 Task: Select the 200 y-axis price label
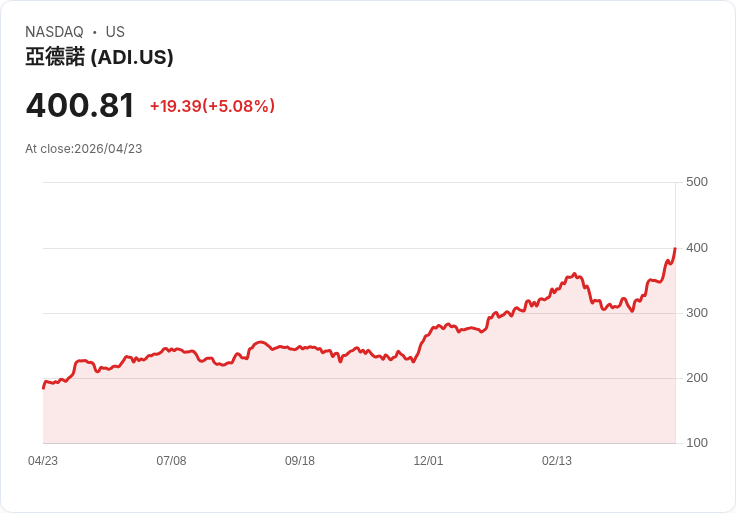(697, 378)
